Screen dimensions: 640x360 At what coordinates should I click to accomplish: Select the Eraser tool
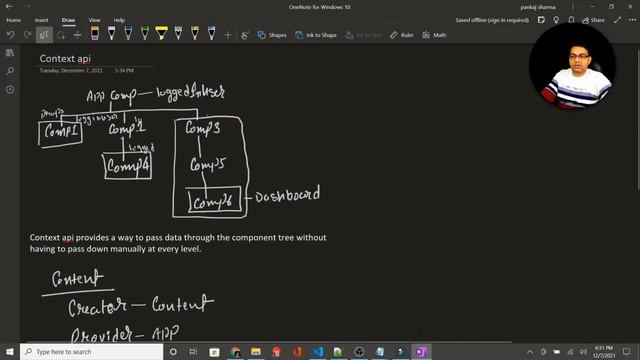95,33
